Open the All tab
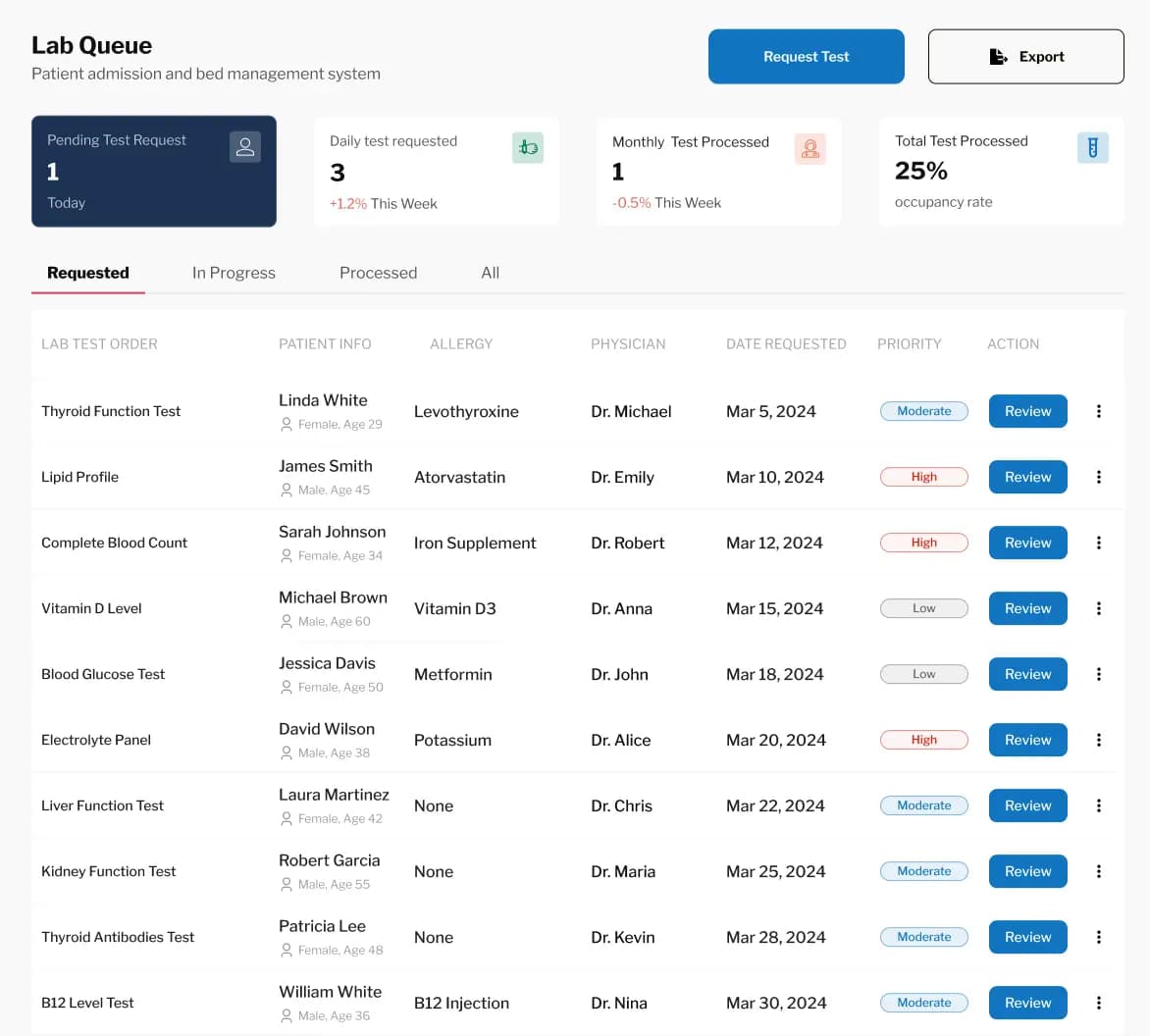 [491, 273]
